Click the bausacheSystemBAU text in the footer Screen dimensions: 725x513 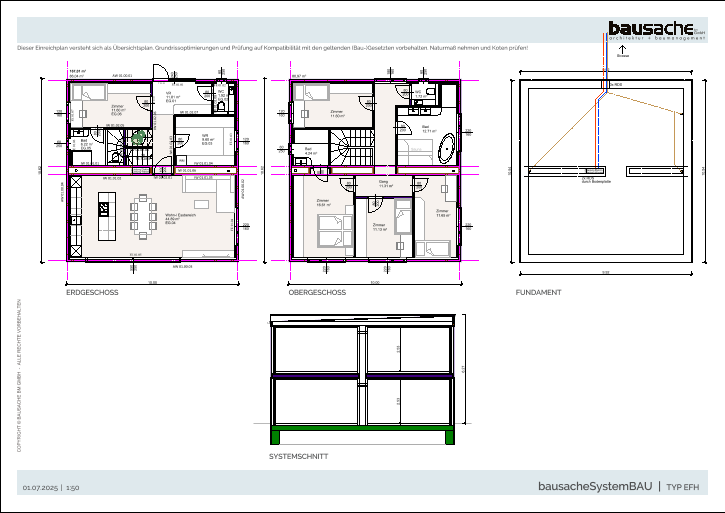(x=594, y=486)
